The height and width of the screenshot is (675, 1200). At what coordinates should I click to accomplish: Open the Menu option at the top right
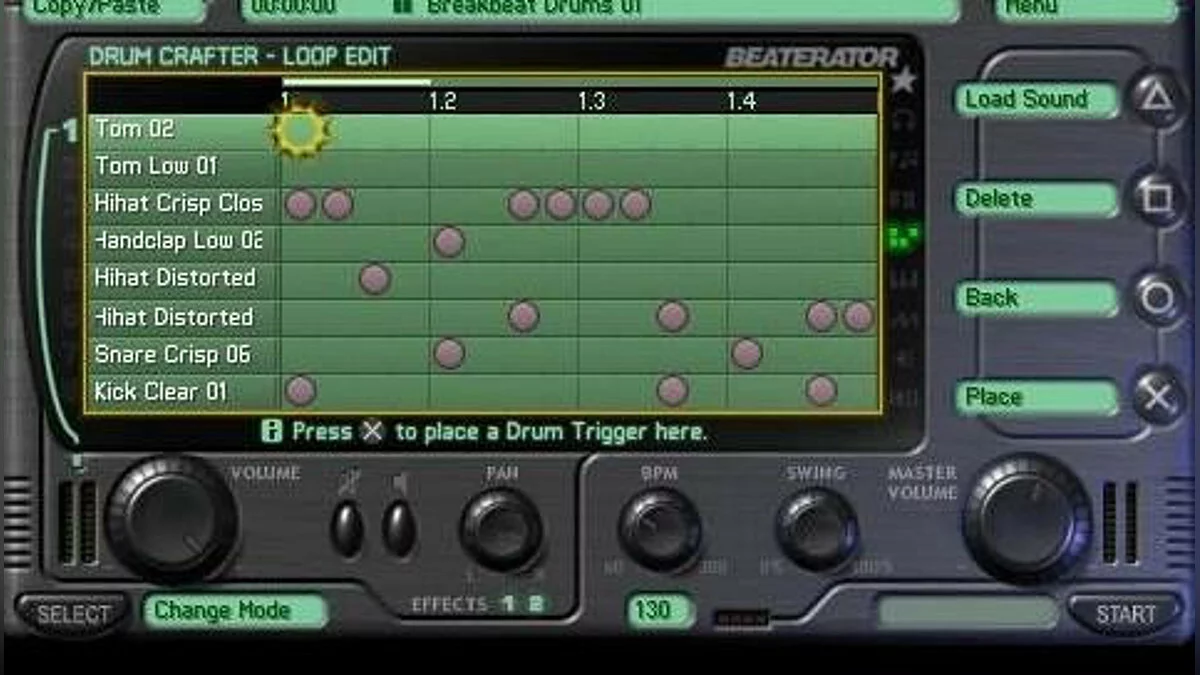point(1085,8)
